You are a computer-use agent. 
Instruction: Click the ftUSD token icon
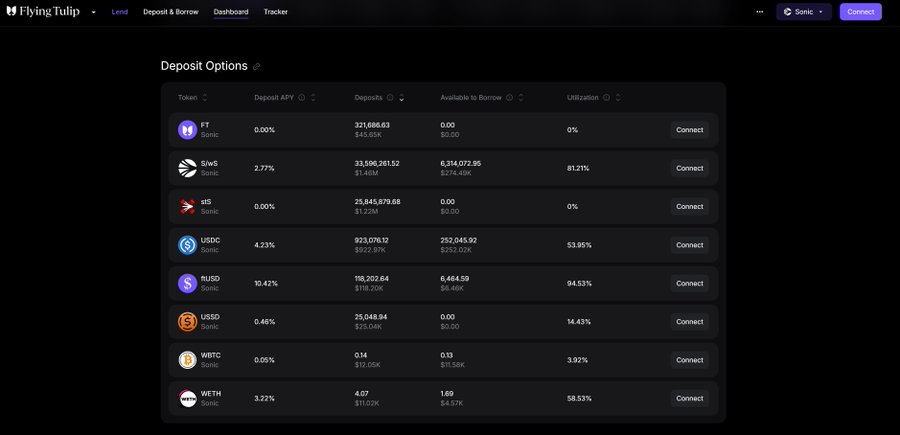187,283
